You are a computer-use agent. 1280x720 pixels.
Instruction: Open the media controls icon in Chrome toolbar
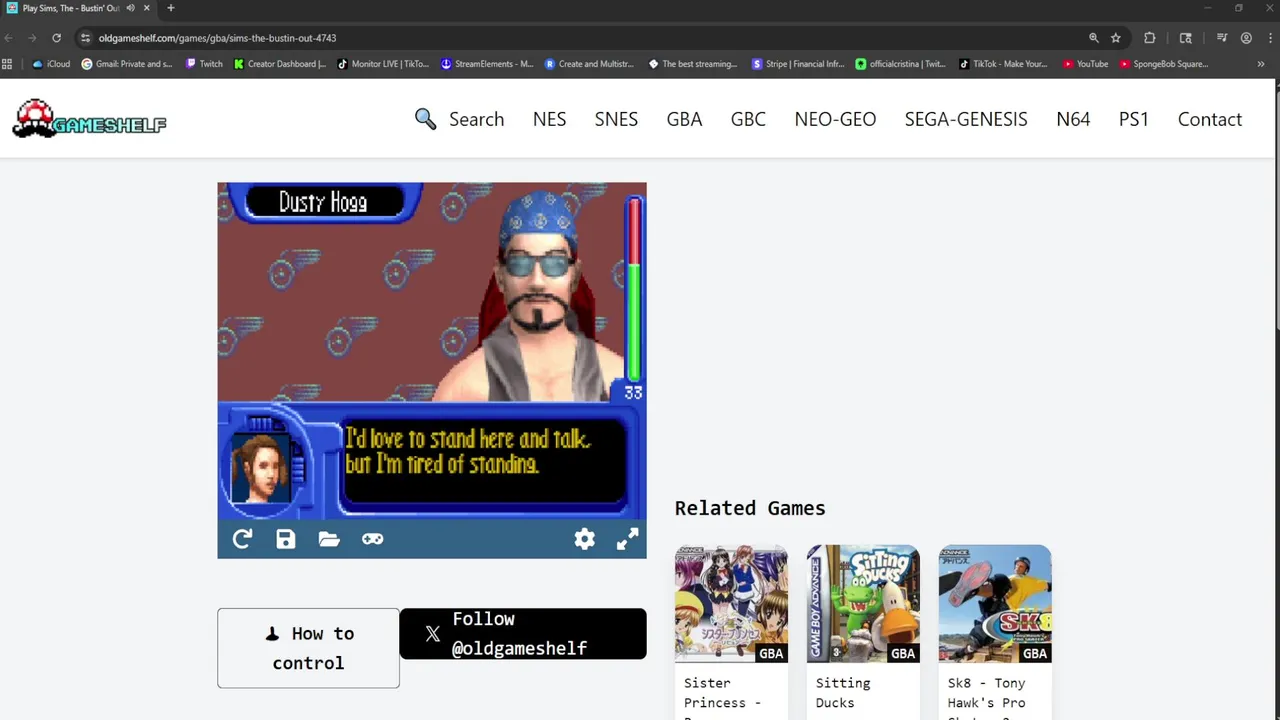point(1222,38)
